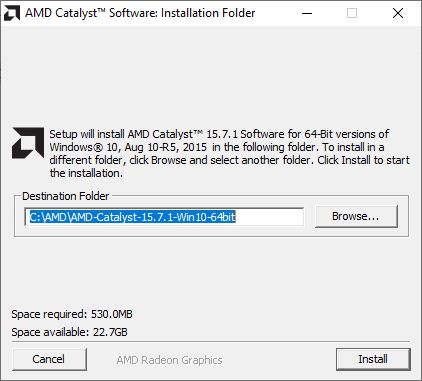
Task: Click empty space inside destination path field
Action: point(269,217)
